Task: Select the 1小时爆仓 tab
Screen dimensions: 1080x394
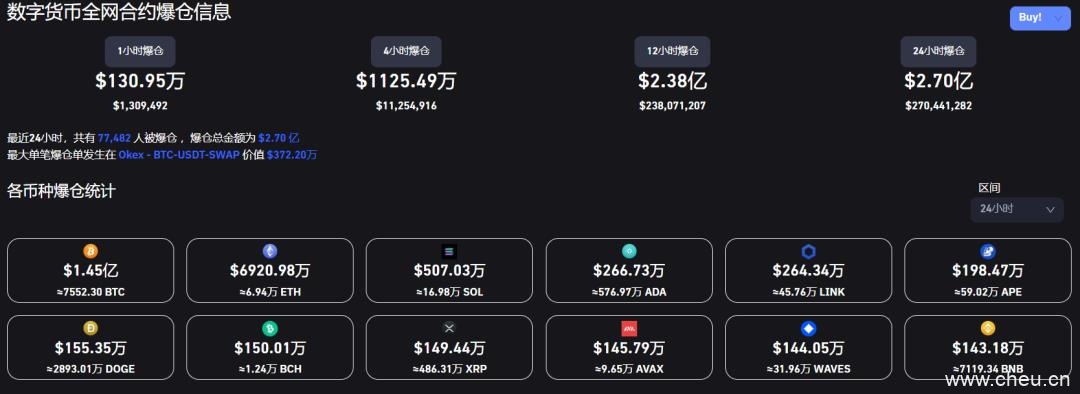Action: pos(140,51)
